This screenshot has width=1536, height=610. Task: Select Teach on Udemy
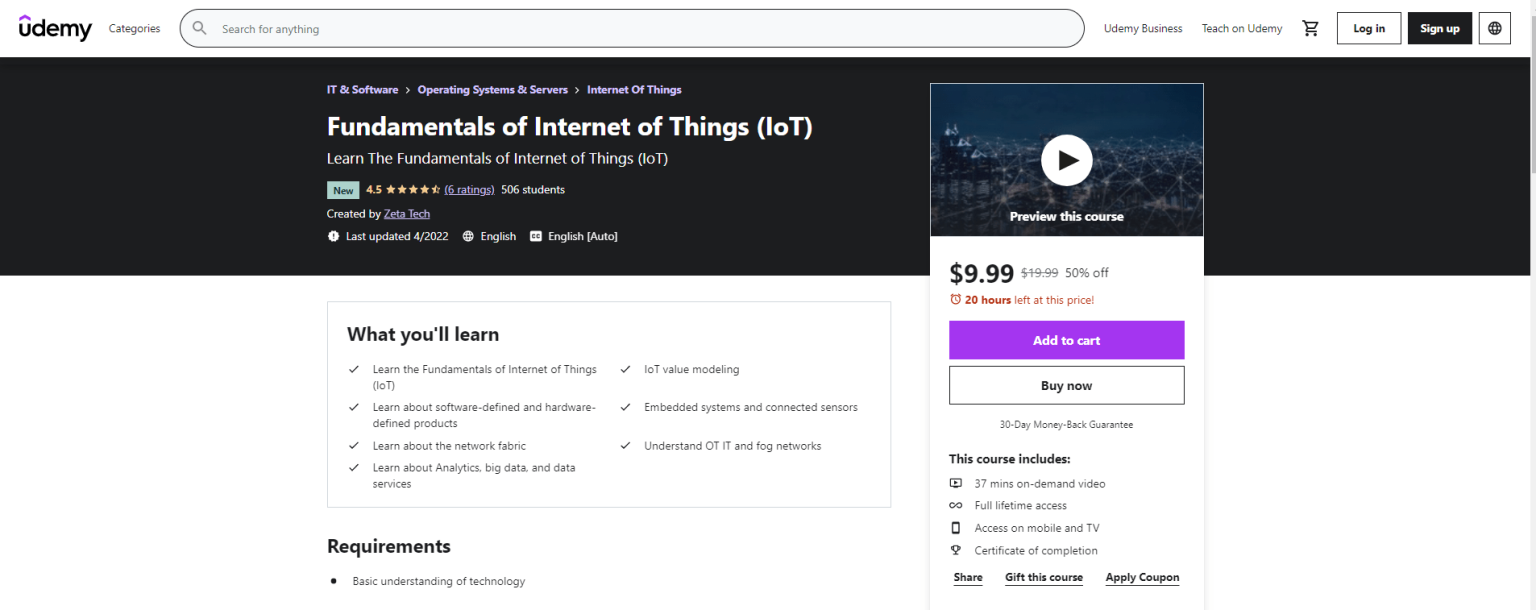[1241, 28]
